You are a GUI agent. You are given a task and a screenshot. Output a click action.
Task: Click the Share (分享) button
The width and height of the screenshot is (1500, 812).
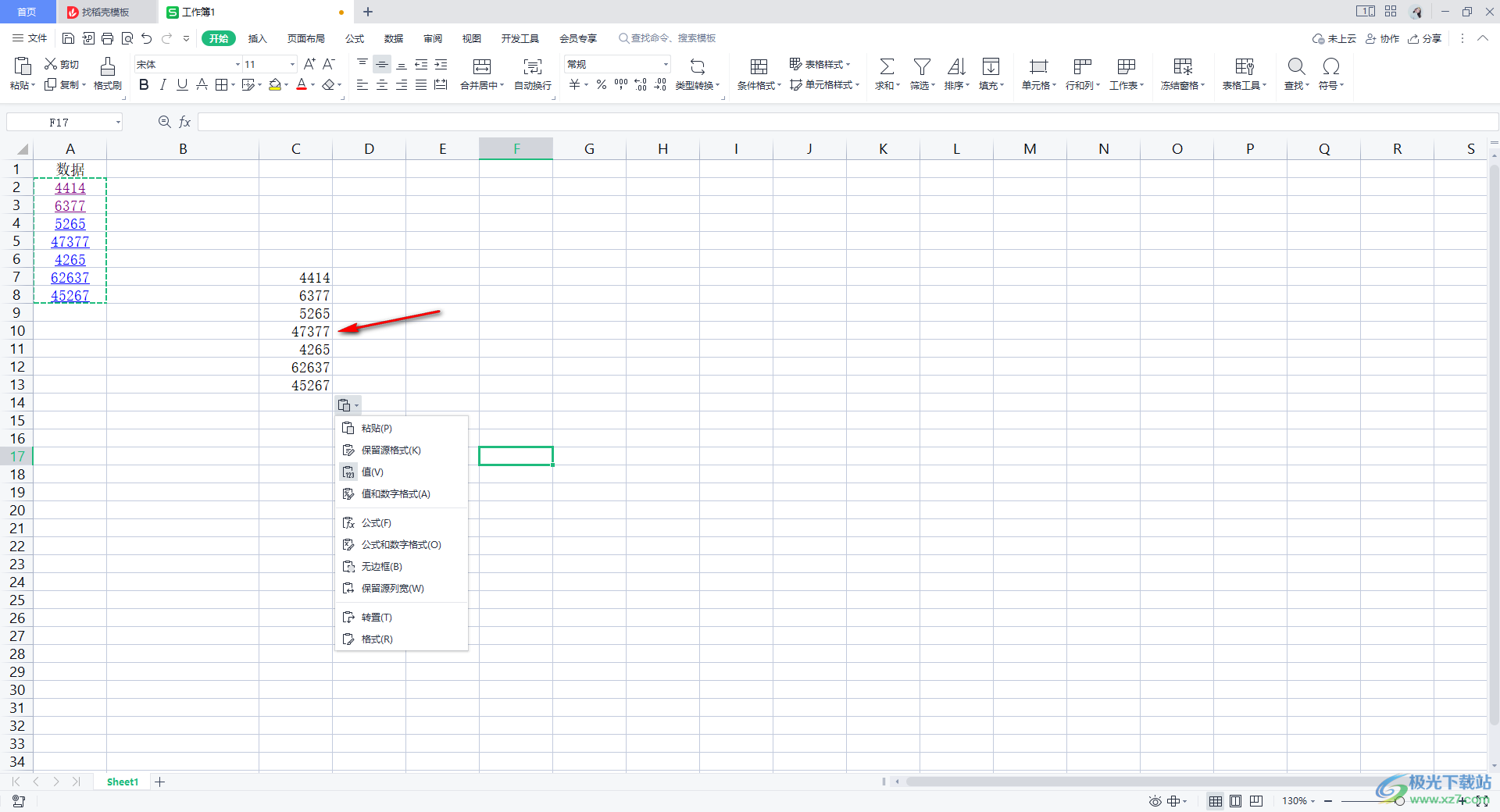pos(1424,38)
